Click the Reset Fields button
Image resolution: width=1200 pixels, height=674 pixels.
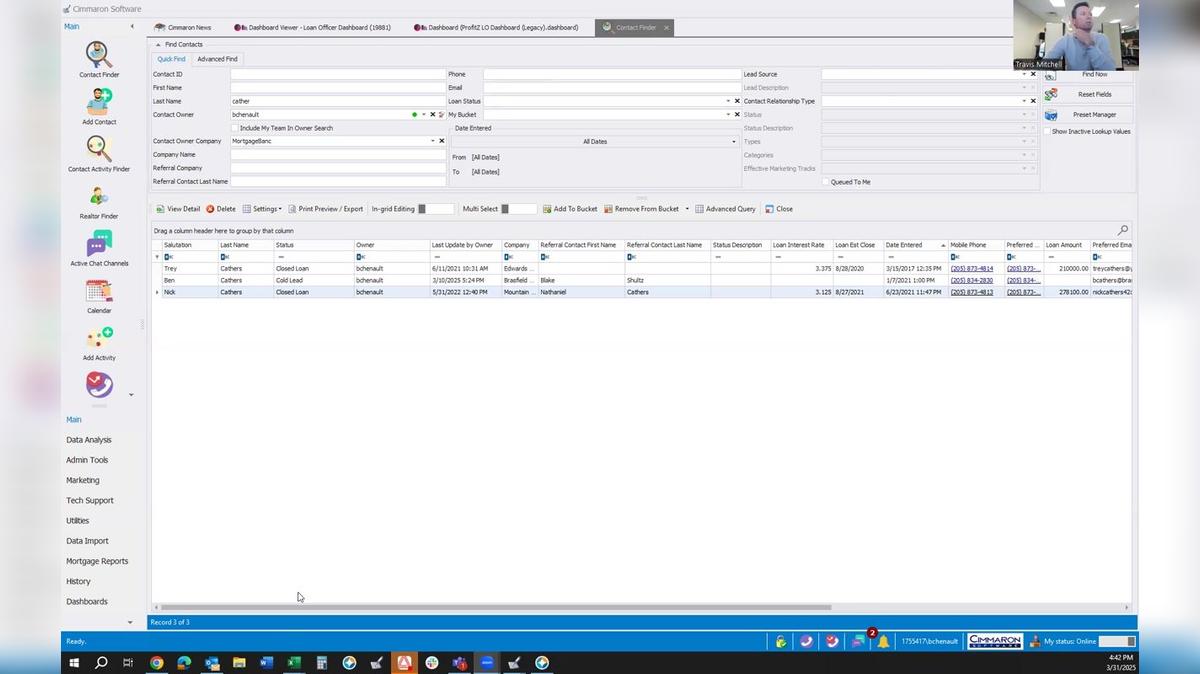(1088, 94)
